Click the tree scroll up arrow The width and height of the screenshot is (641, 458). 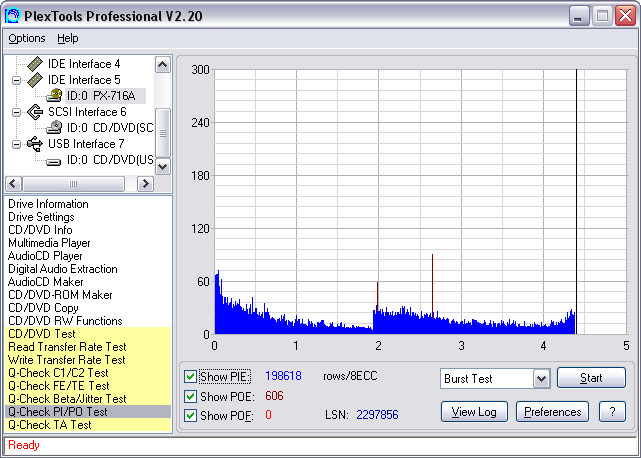tap(163, 65)
